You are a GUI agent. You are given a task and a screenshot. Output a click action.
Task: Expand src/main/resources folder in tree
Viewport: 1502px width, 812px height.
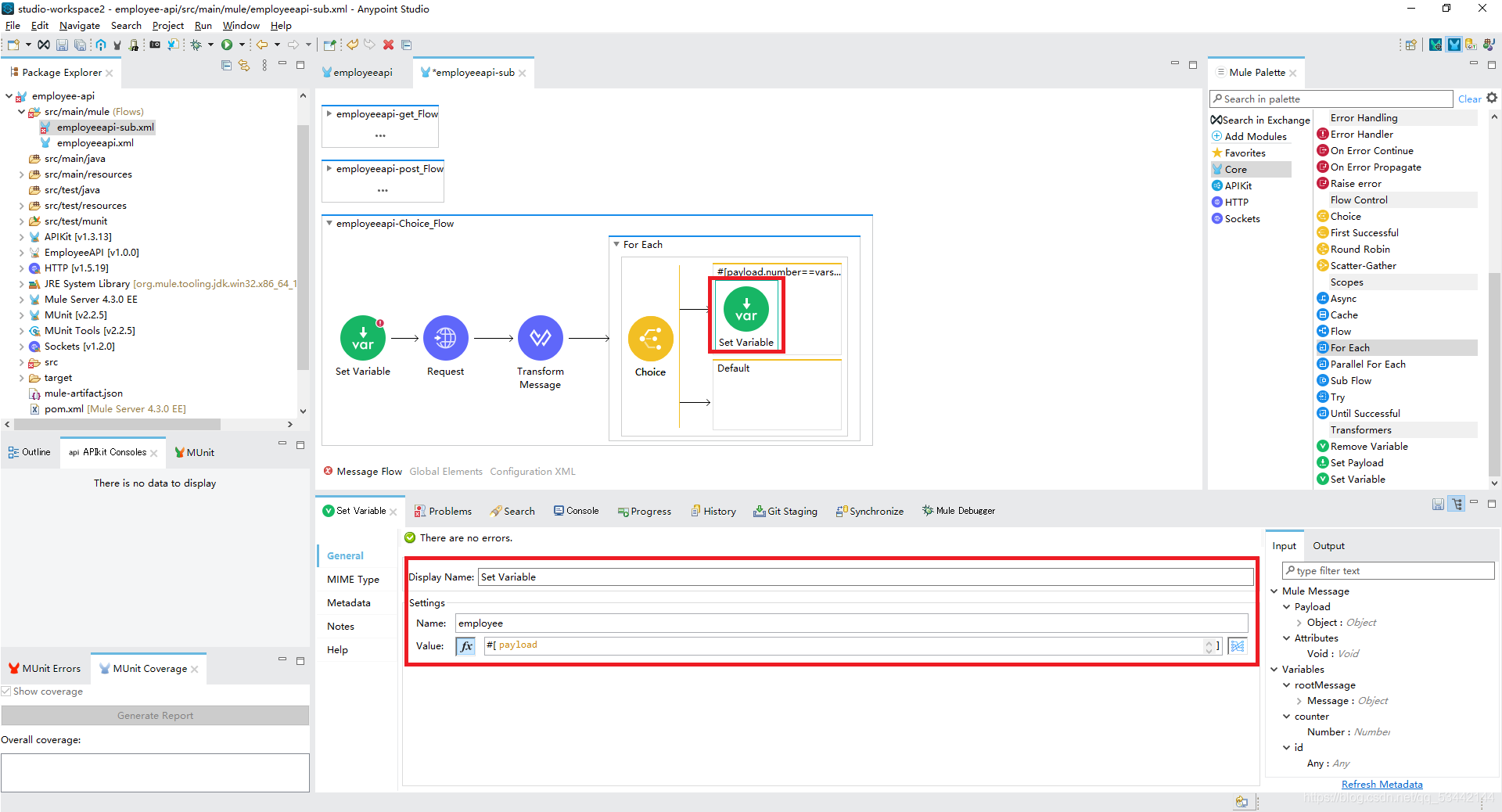coord(21,174)
